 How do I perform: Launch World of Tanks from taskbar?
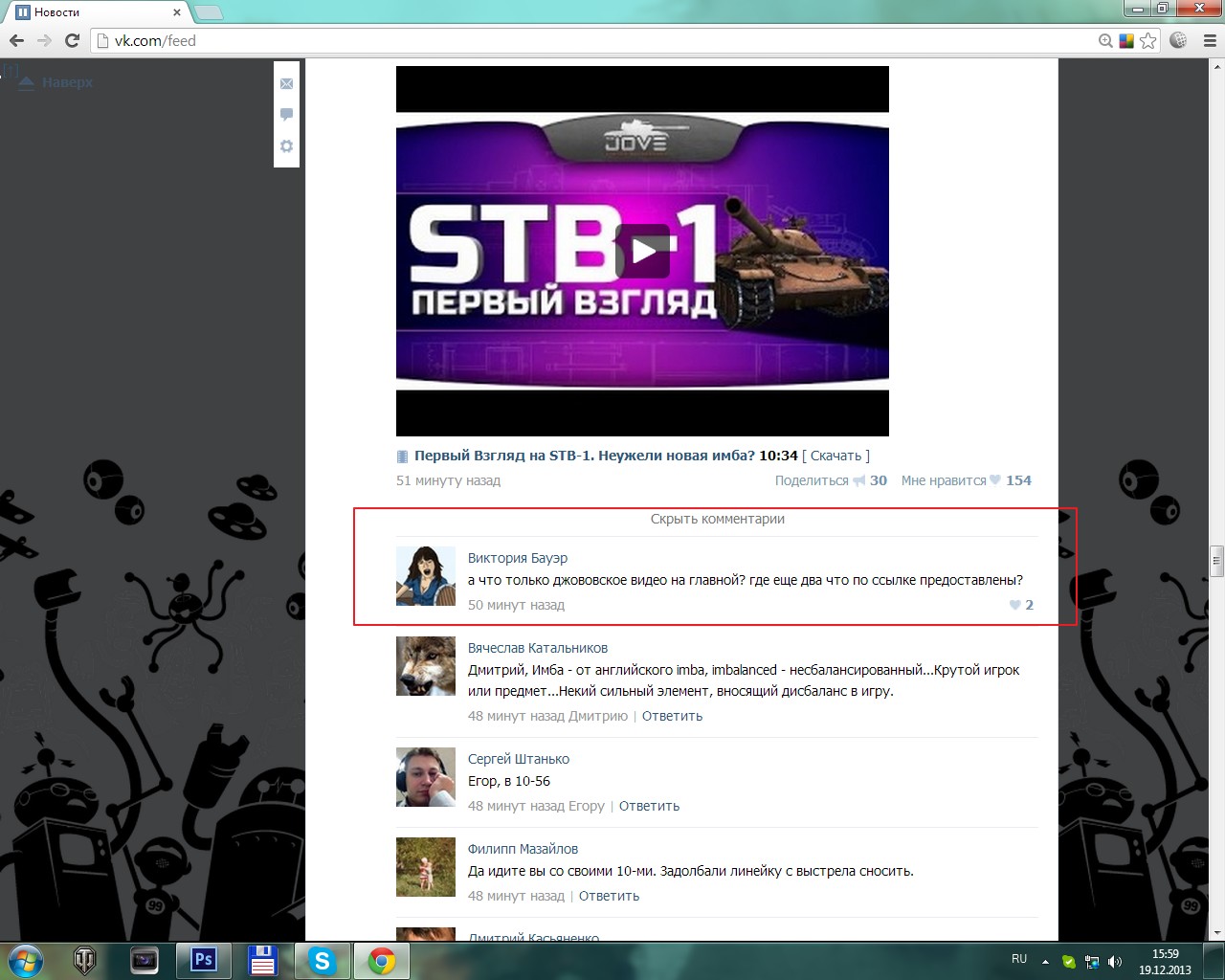85,960
